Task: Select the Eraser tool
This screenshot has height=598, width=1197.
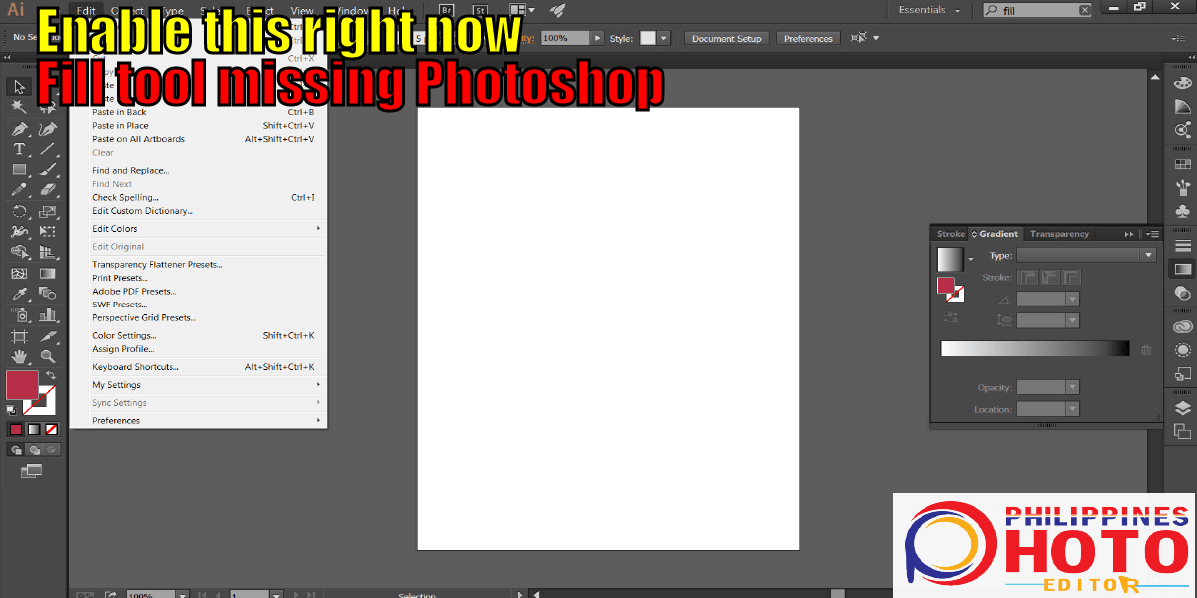Action: tap(47, 190)
